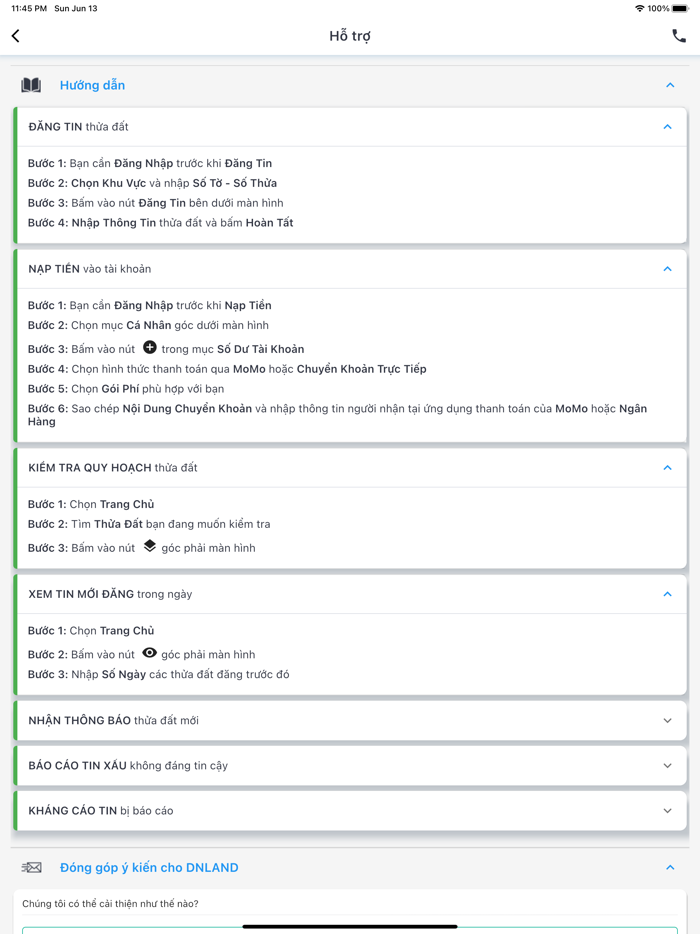Image resolution: width=700 pixels, height=934 pixels.
Task: Tap the Hướng dẫn heading link
Action: (x=92, y=86)
